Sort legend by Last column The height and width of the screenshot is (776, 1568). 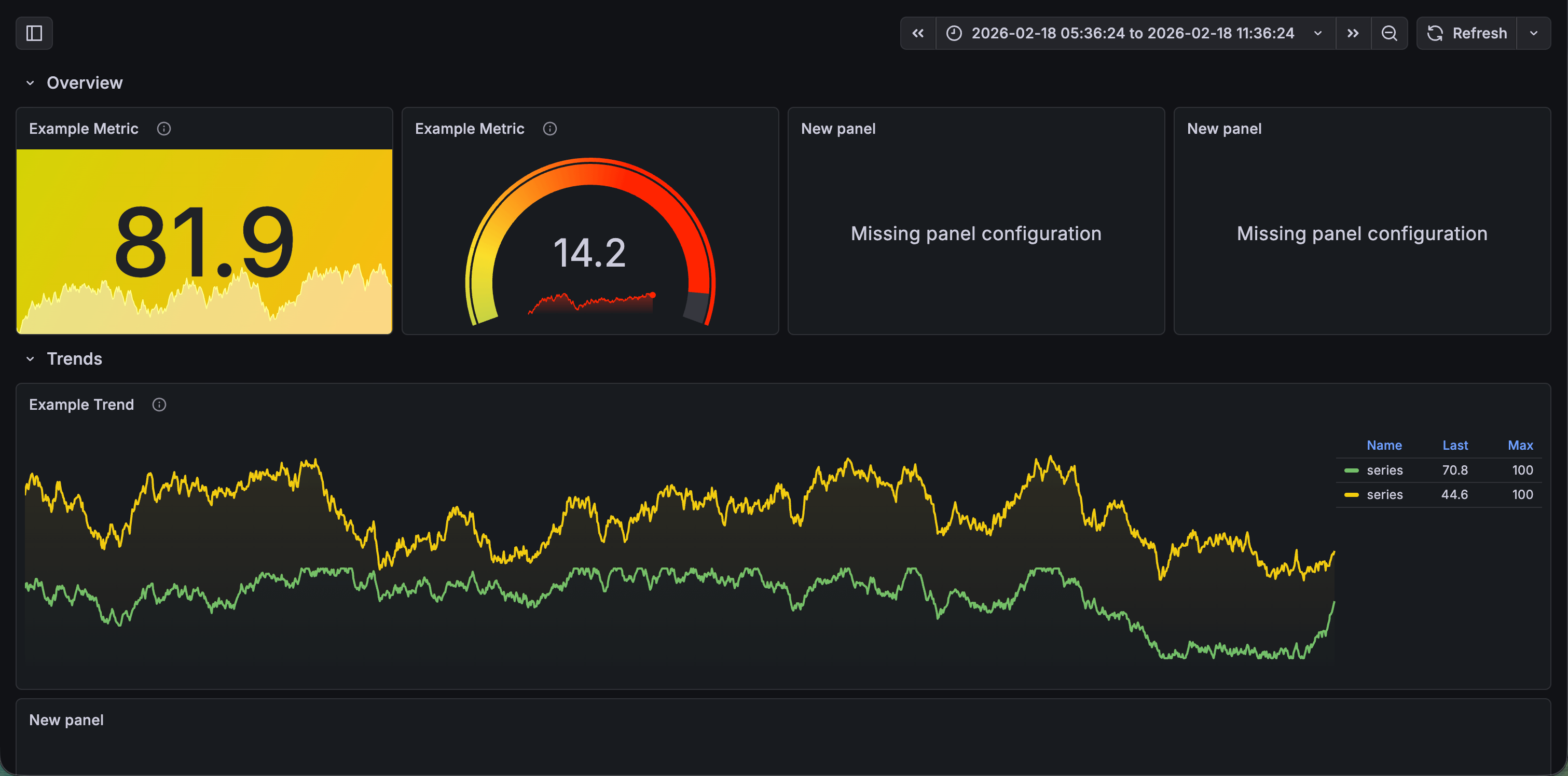(x=1455, y=445)
